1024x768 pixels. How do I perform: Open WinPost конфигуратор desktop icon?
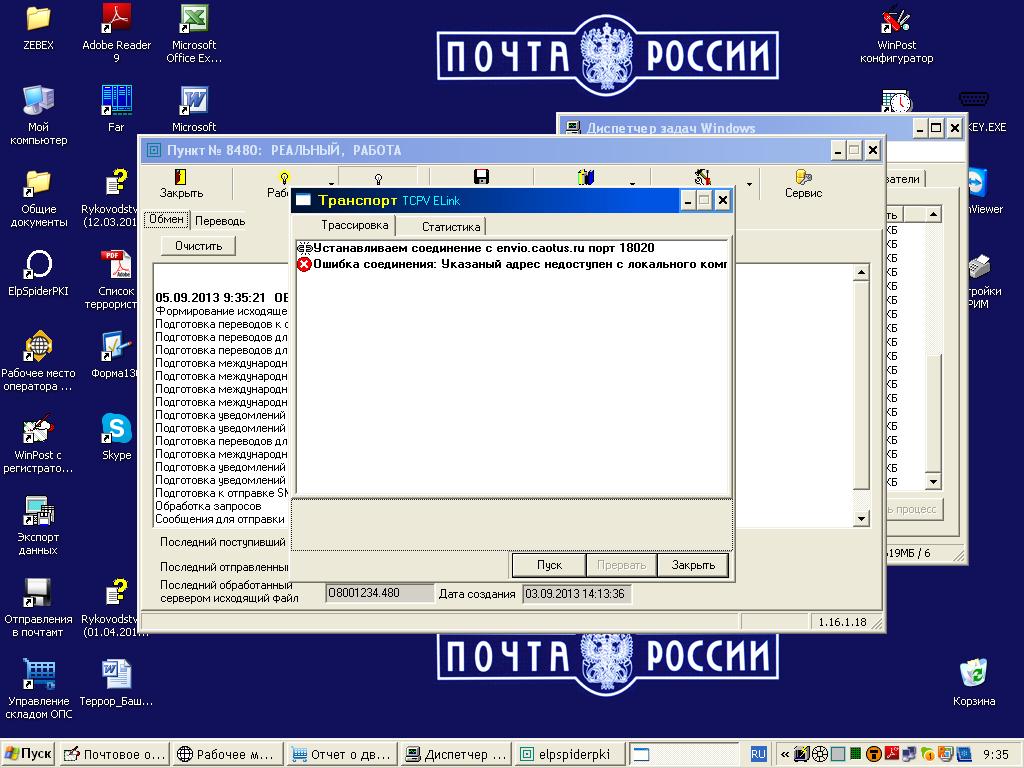tap(896, 18)
